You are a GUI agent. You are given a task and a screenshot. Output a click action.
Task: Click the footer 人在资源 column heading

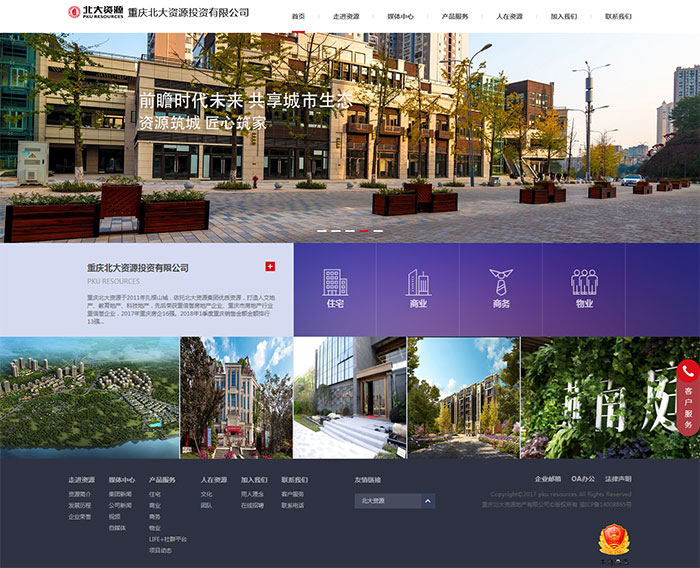[214, 480]
